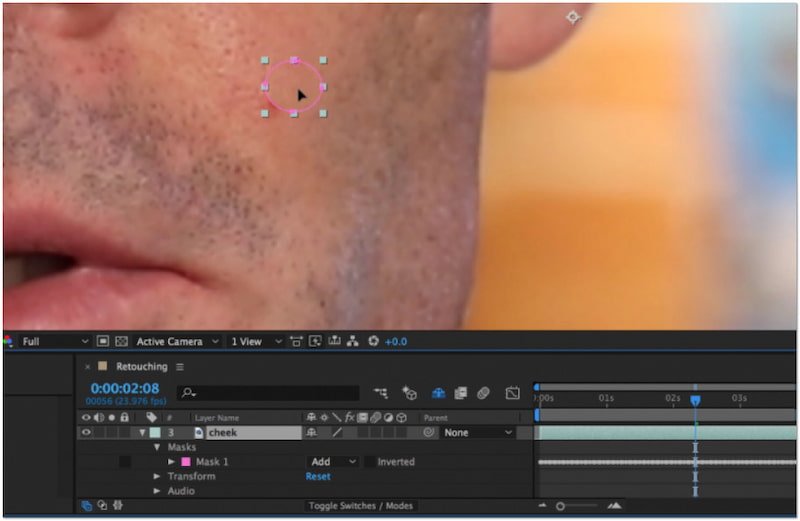Click the Reset Exposure icon
Image resolution: width=800 pixels, height=521 pixels.
[373, 341]
